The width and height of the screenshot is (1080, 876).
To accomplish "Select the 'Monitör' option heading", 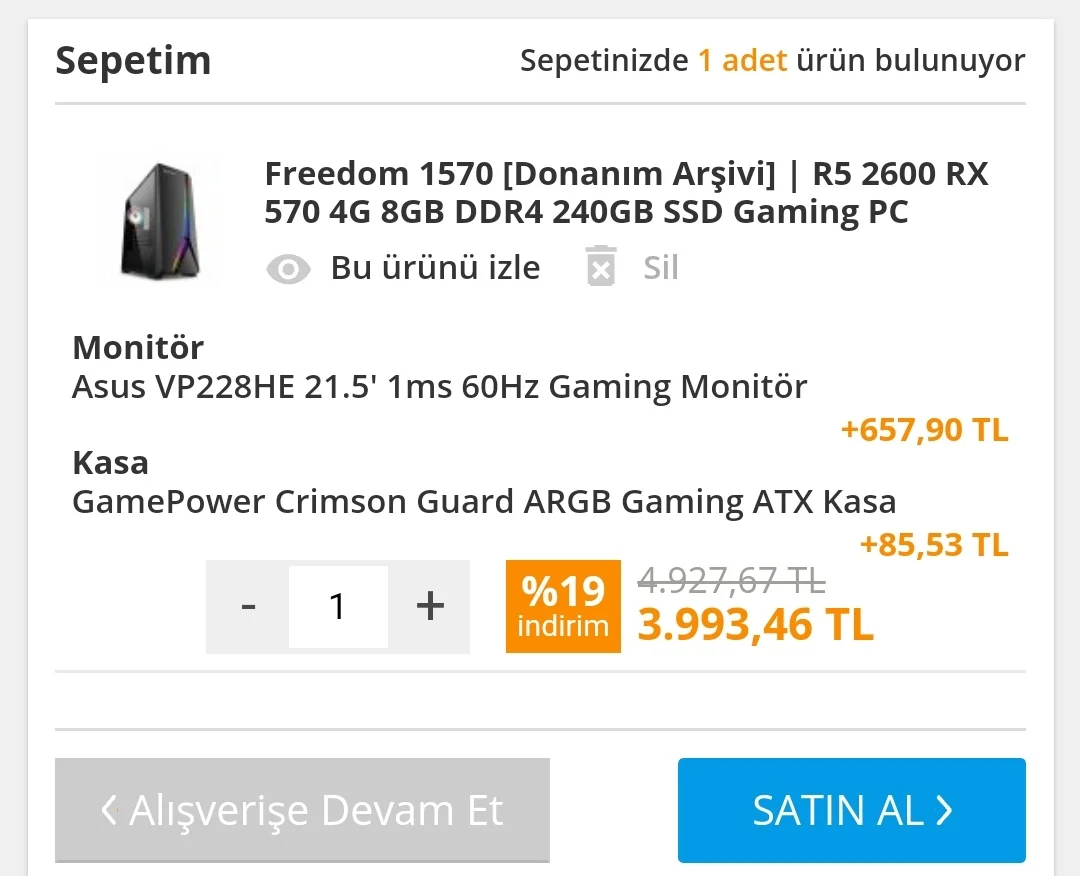I will (138, 348).
